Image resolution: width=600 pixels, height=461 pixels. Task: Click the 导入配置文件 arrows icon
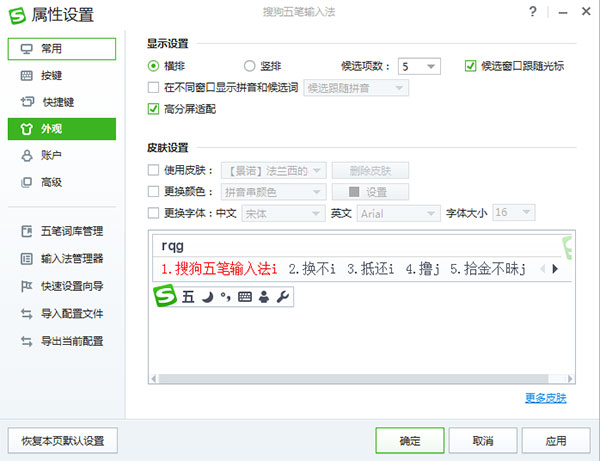pos(26,314)
